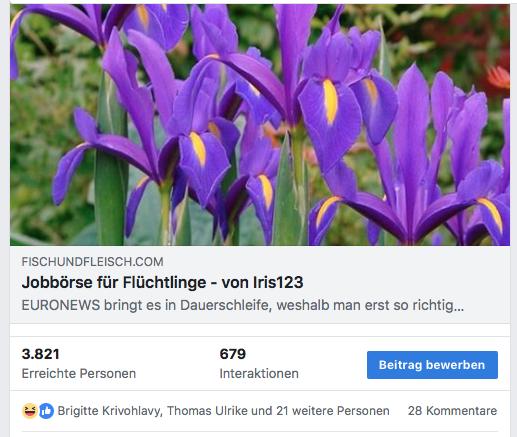Click the laughing Haha reaction emoji
Screen dimensions: 517x437
pos(30,411)
